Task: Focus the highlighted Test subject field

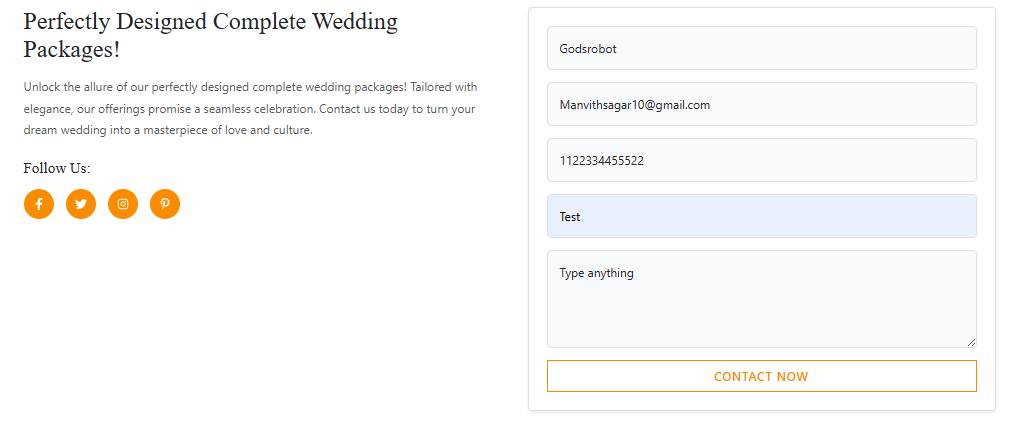Action: (761, 216)
